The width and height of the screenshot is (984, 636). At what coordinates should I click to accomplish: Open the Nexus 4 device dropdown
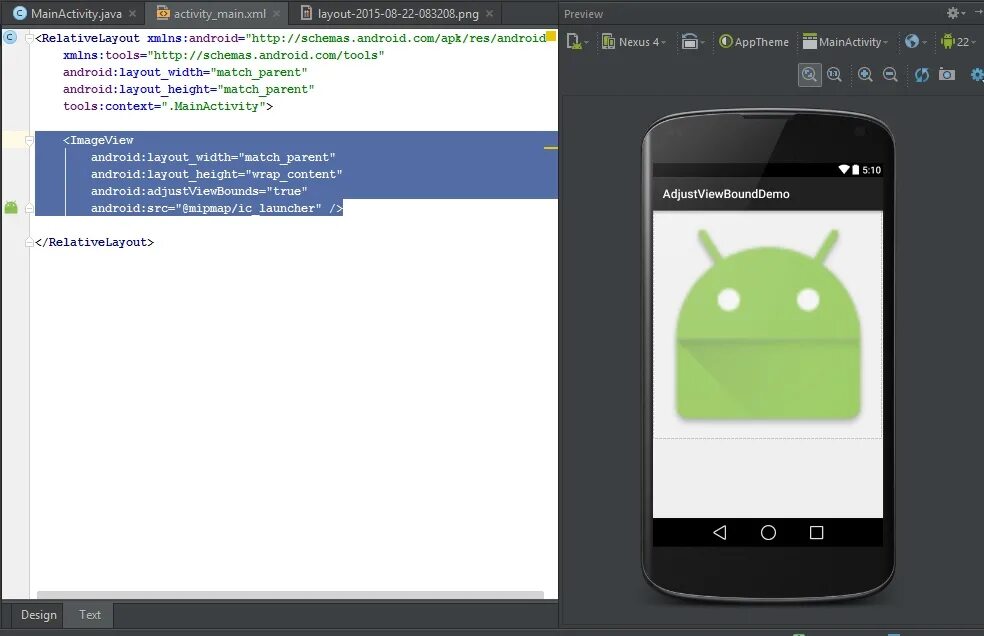click(x=633, y=42)
